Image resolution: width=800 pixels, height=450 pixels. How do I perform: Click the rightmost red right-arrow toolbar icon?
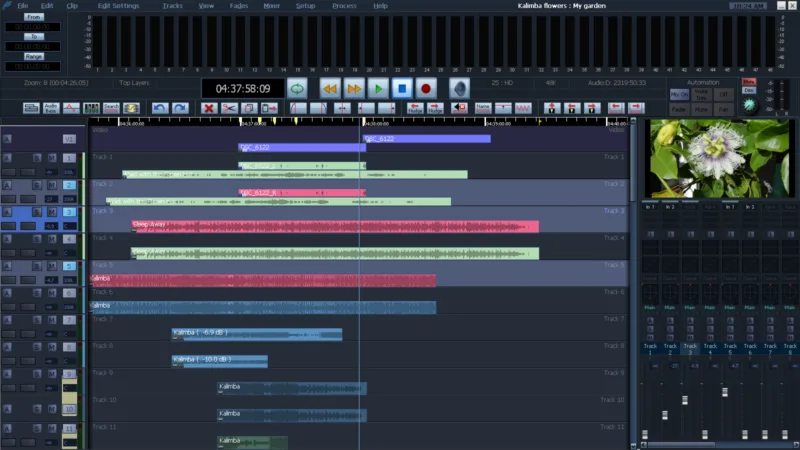(x=636, y=108)
